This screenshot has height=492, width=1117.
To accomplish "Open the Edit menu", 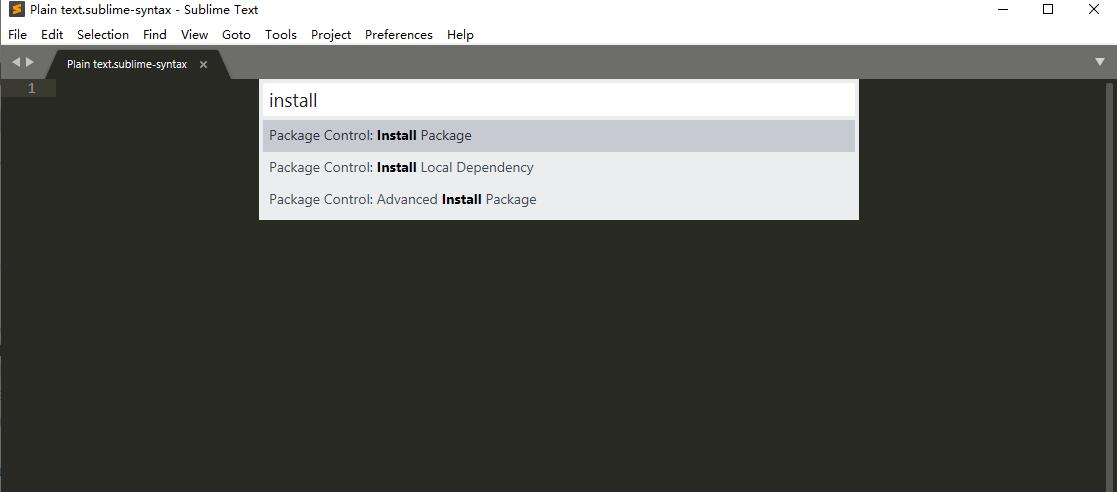I will pos(52,34).
